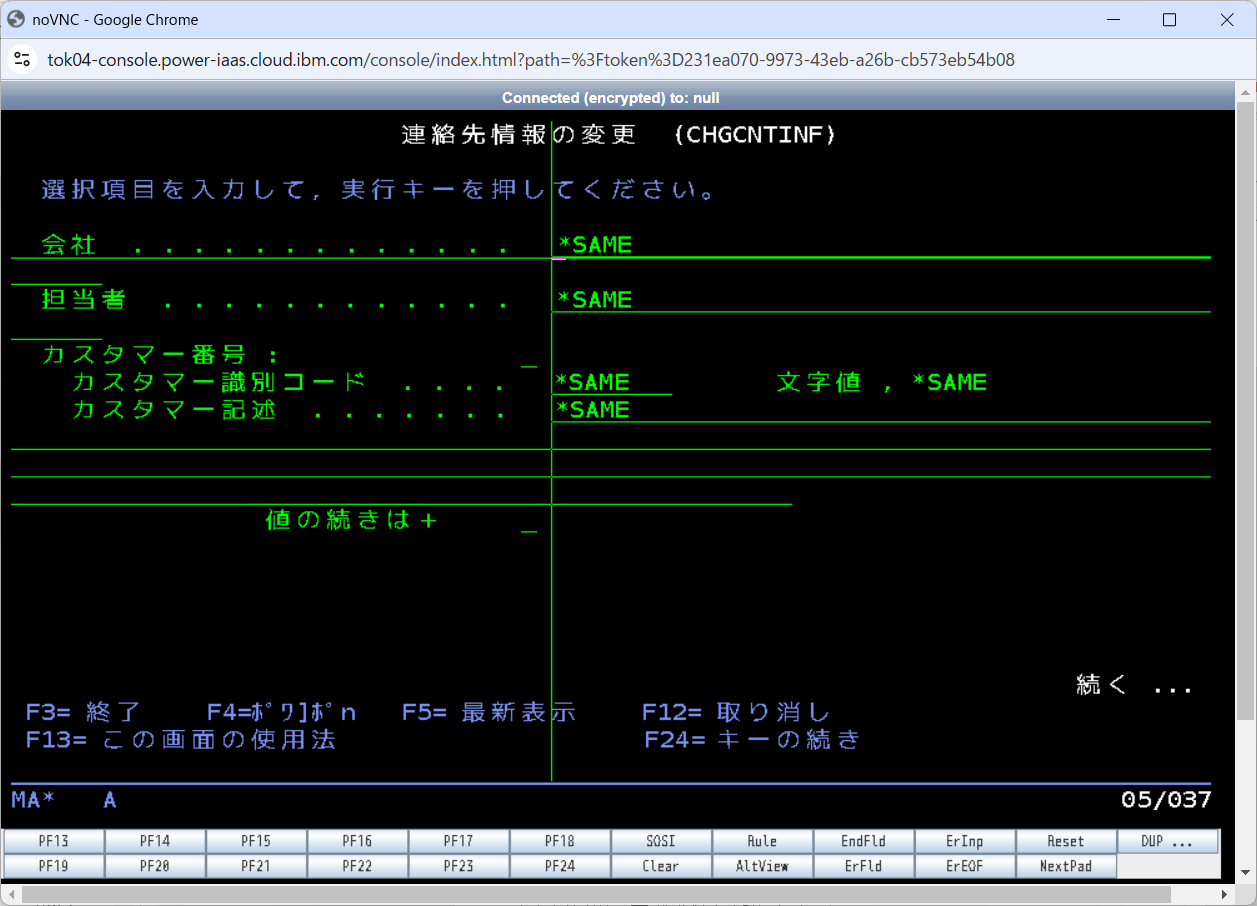Click the PF16 function key button
1257x906 pixels.
coord(357,841)
